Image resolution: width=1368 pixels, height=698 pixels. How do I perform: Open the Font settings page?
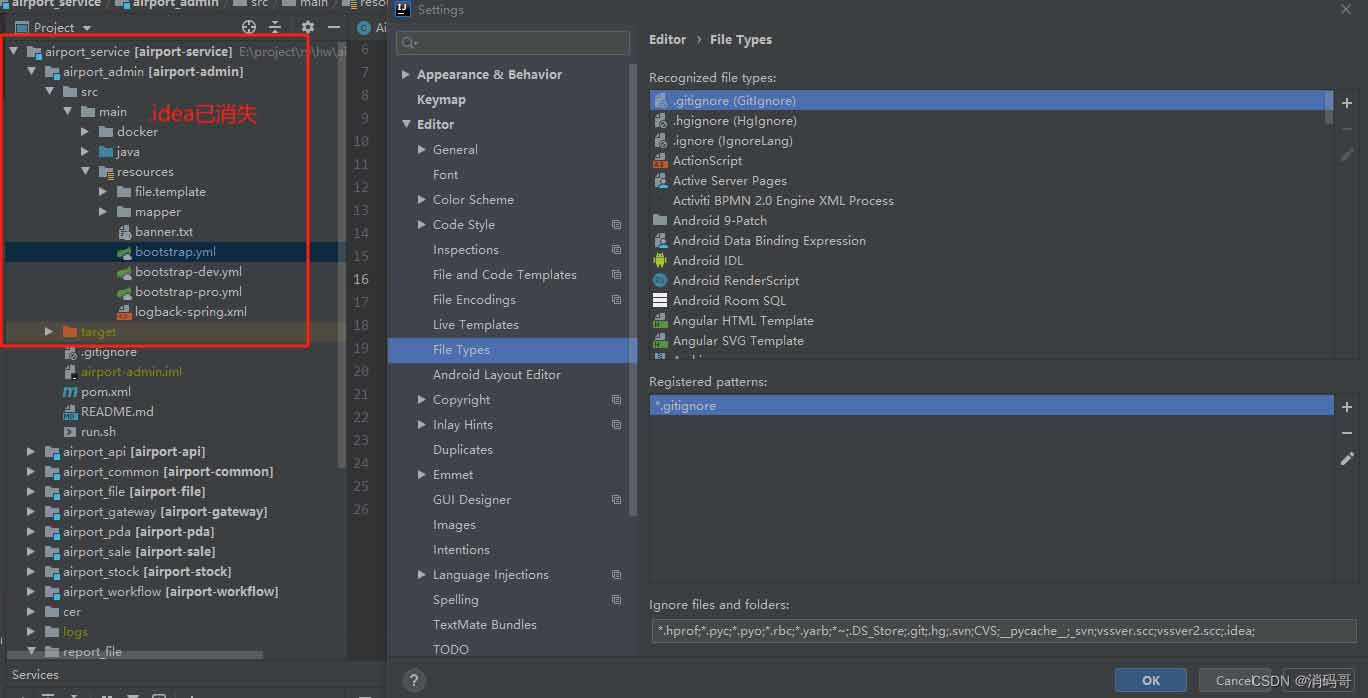coord(445,175)
